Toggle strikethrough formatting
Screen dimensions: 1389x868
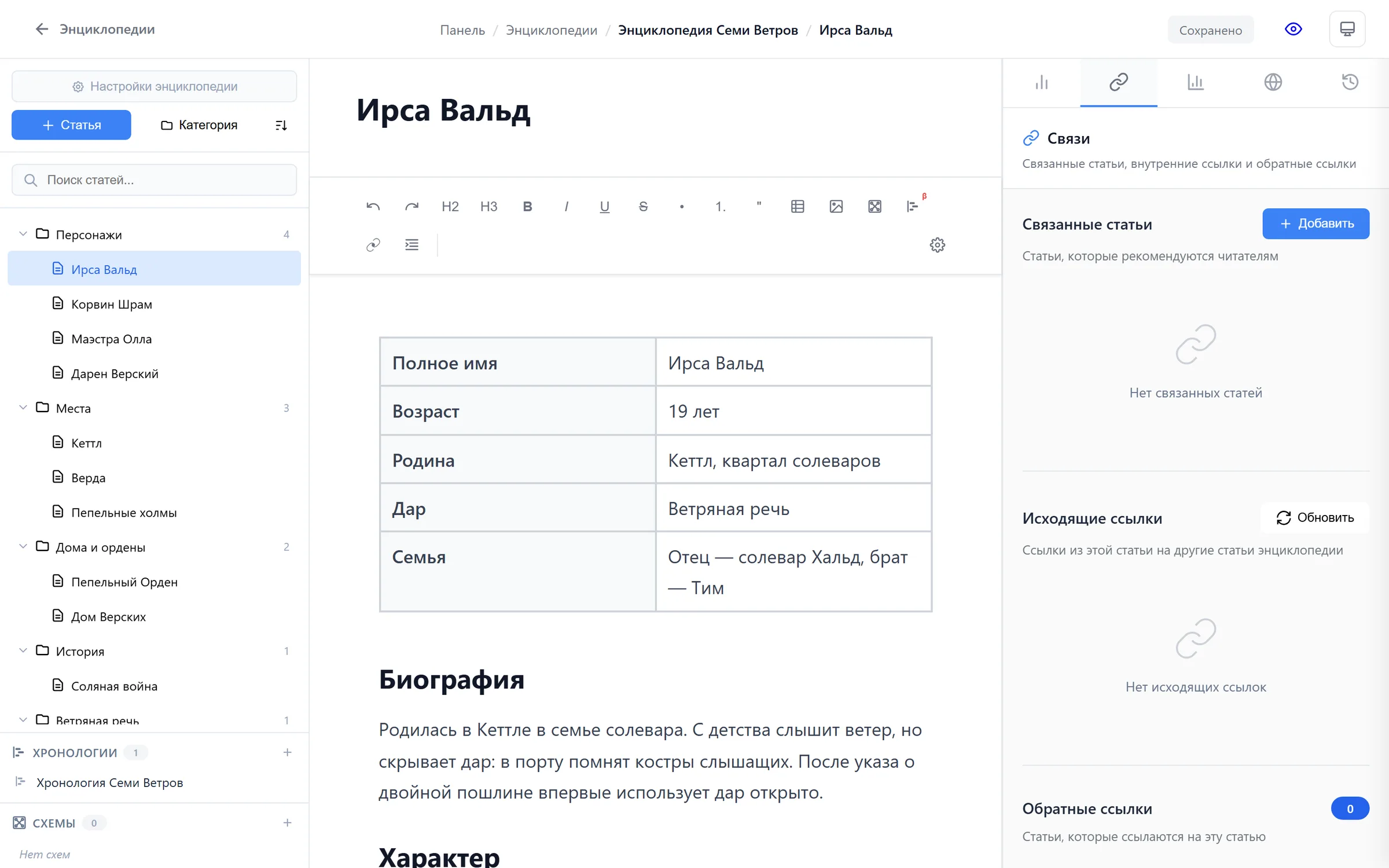(x=643, y=207)
